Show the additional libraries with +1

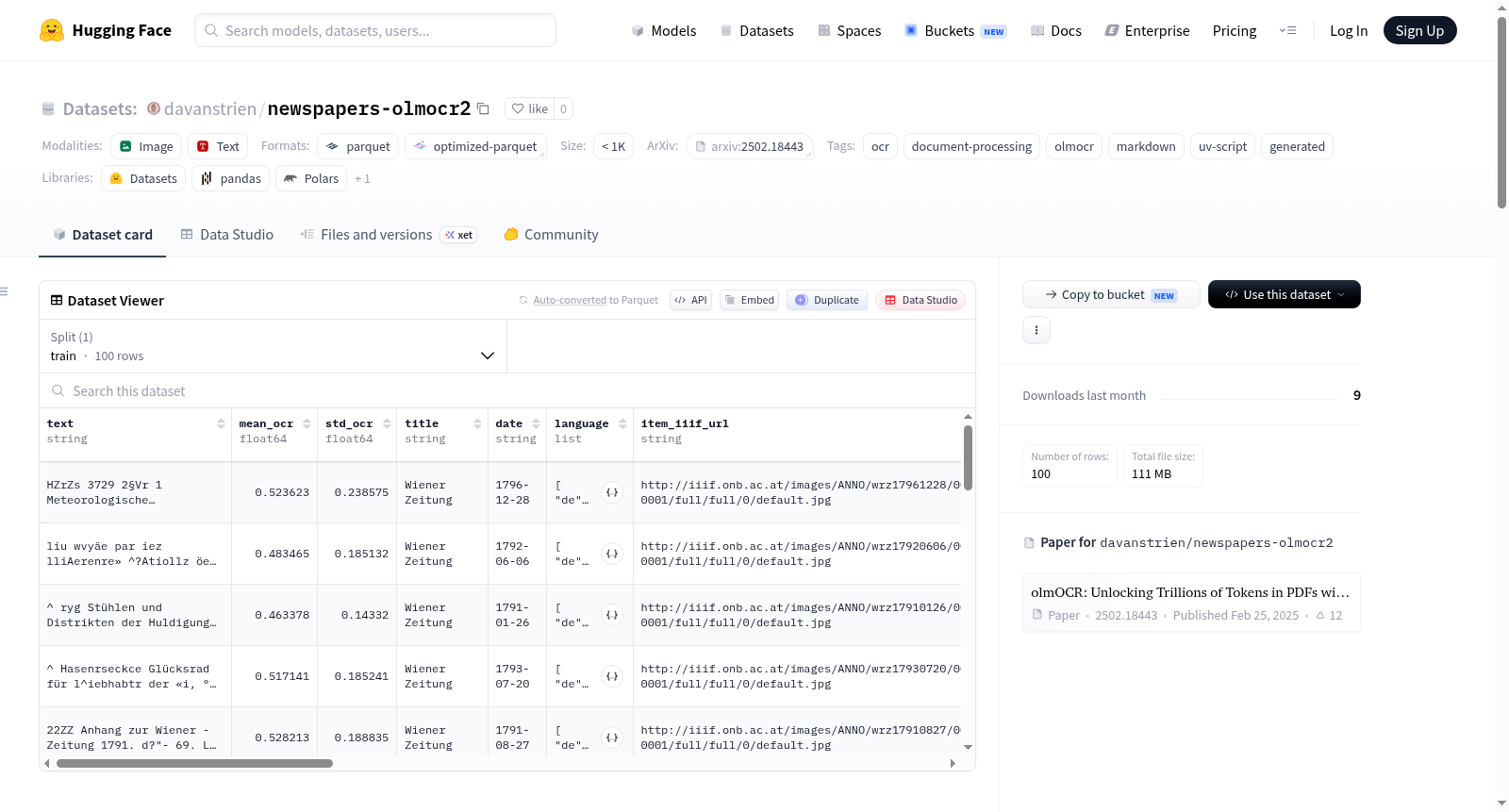coord(362,178)
